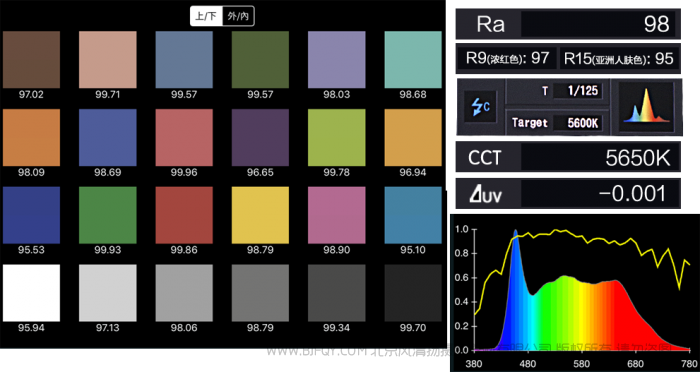Open the small spectrum graph thumbnail
The width and height of the screenshot is (700, 372).
[x=646, y=107]
